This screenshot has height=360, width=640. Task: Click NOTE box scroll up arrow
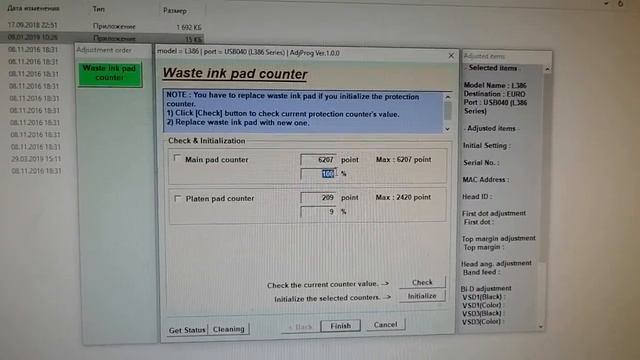pyautogui.click(x=448, y=97)
